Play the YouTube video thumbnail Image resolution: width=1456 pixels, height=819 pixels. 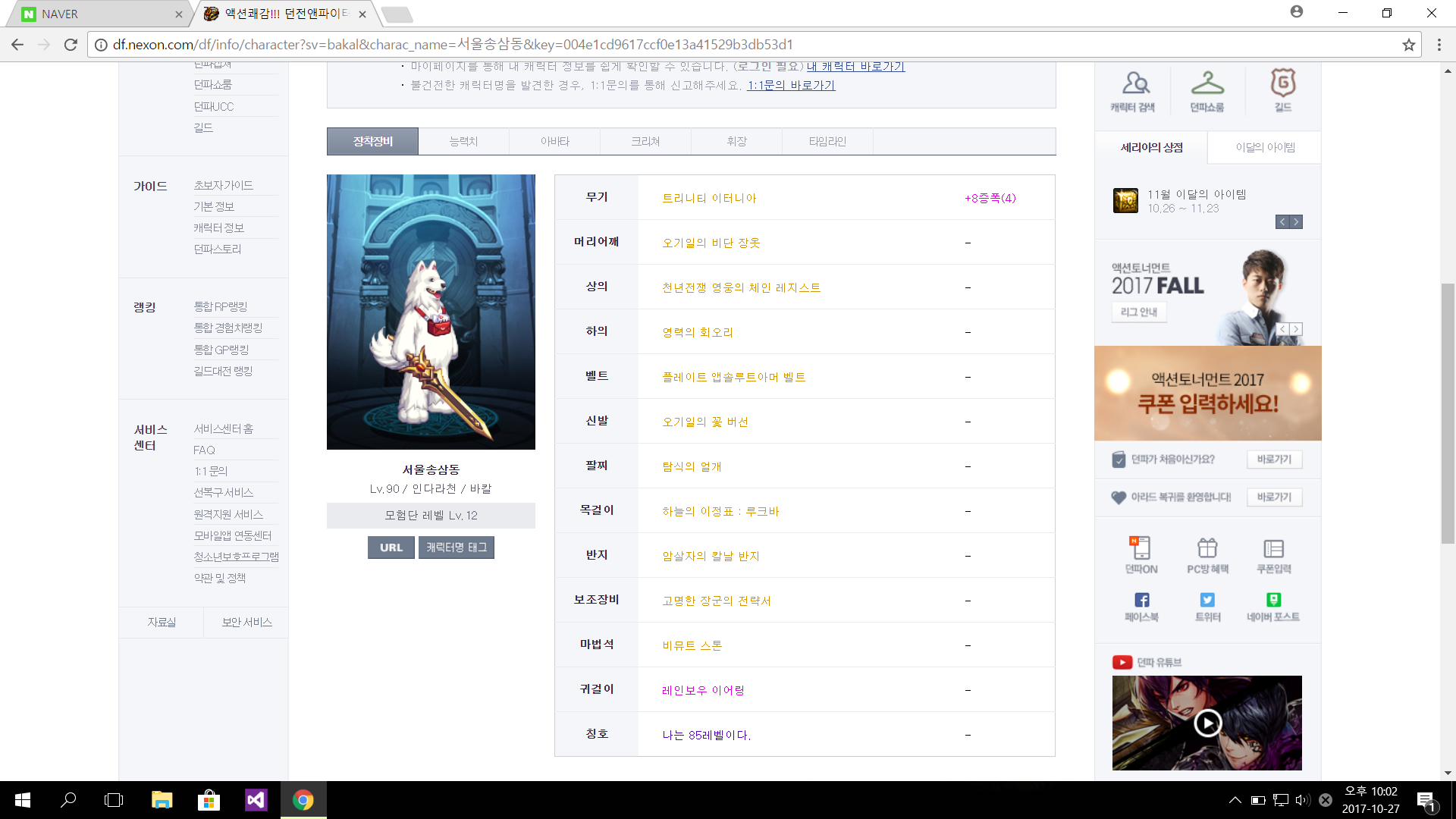pyautogui.click(x=1207, y=723)
